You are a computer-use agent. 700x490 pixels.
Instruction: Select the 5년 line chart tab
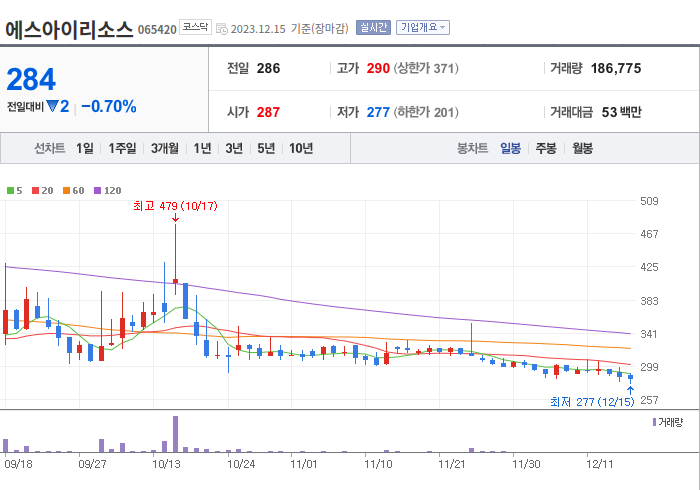[x=266, y=148]
